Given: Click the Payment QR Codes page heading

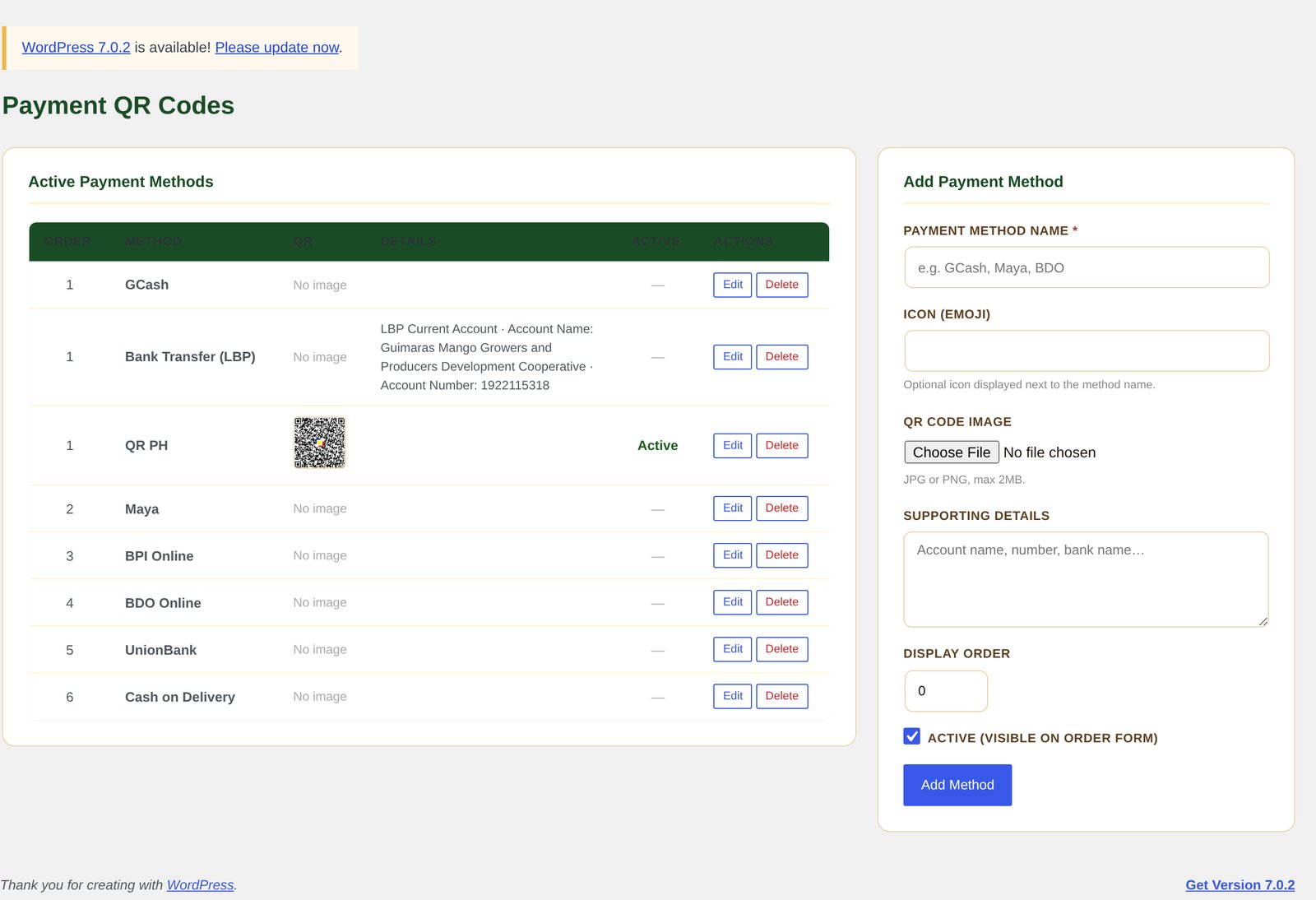Looking at the screenshot, I should pyautogui.click(x=118, y=105).
